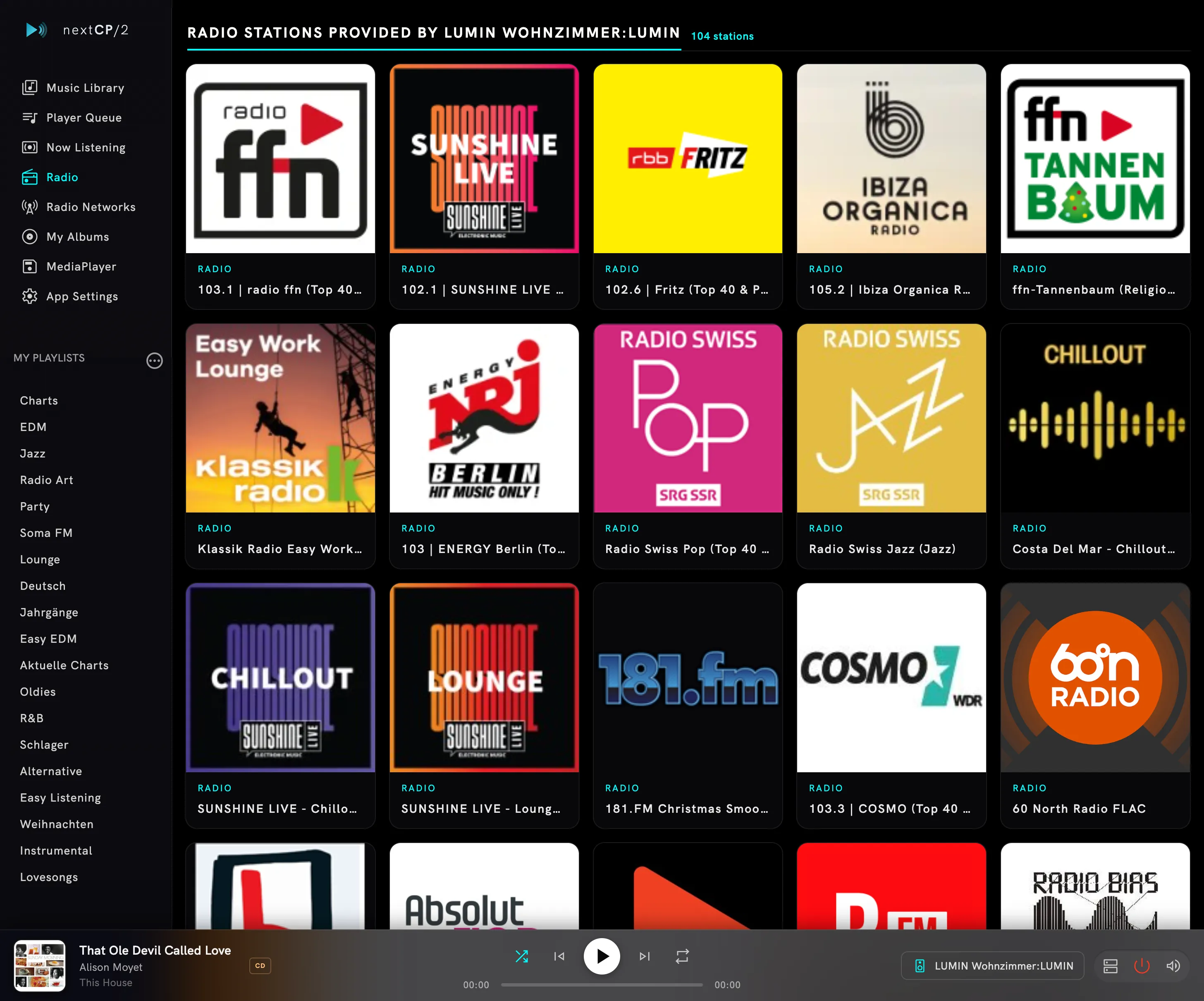Skip to the next track

[645, 956]
